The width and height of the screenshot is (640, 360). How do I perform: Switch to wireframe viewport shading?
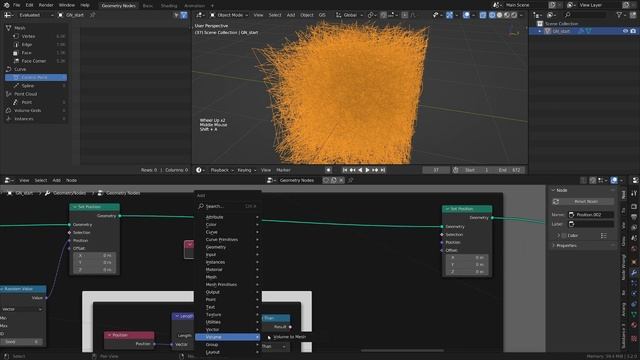(492, 15)
